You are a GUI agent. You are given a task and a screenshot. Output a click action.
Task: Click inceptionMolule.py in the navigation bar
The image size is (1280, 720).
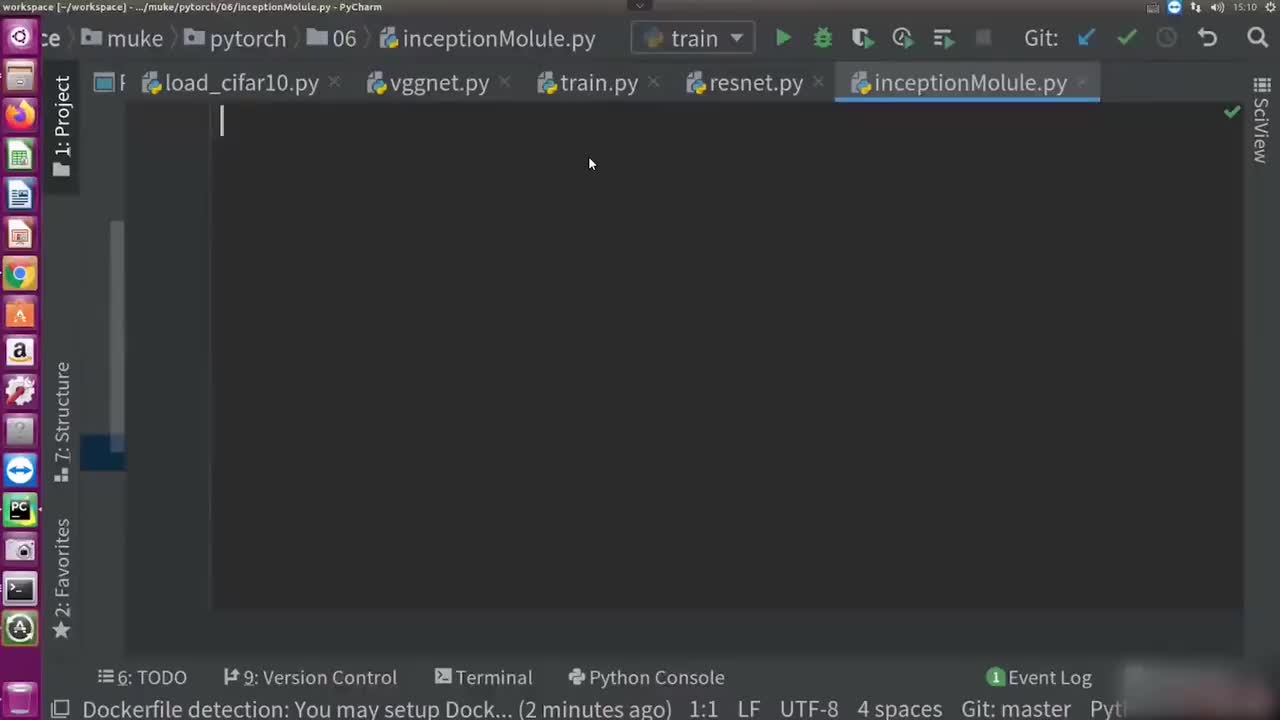(487, 38)
